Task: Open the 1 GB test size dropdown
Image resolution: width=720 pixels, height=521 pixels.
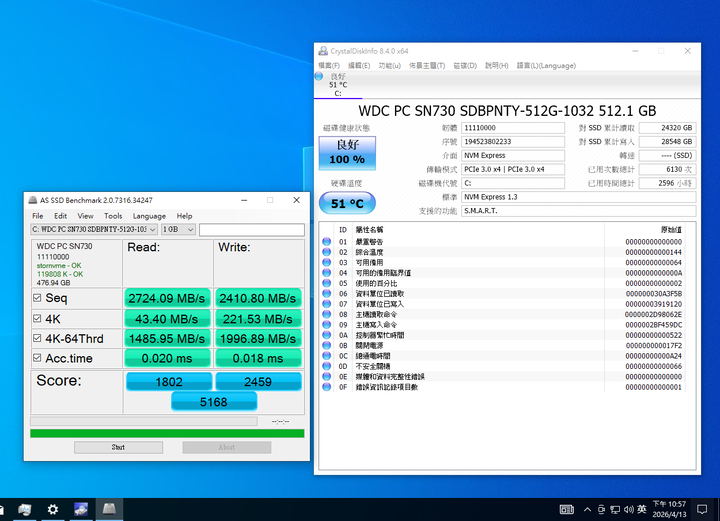Action: pos(179,229)
